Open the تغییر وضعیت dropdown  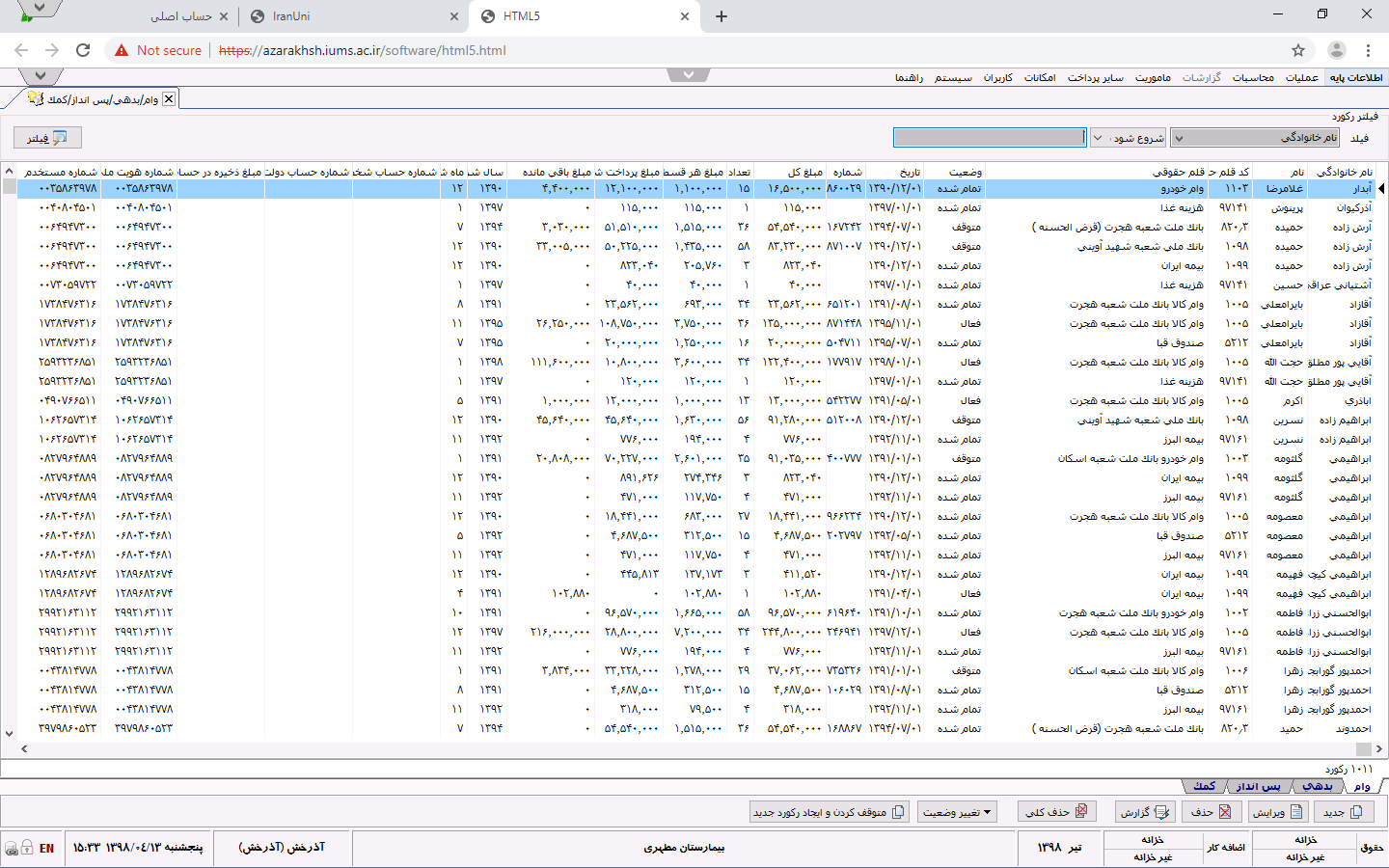pyautogui.click(x=956, y=812)
